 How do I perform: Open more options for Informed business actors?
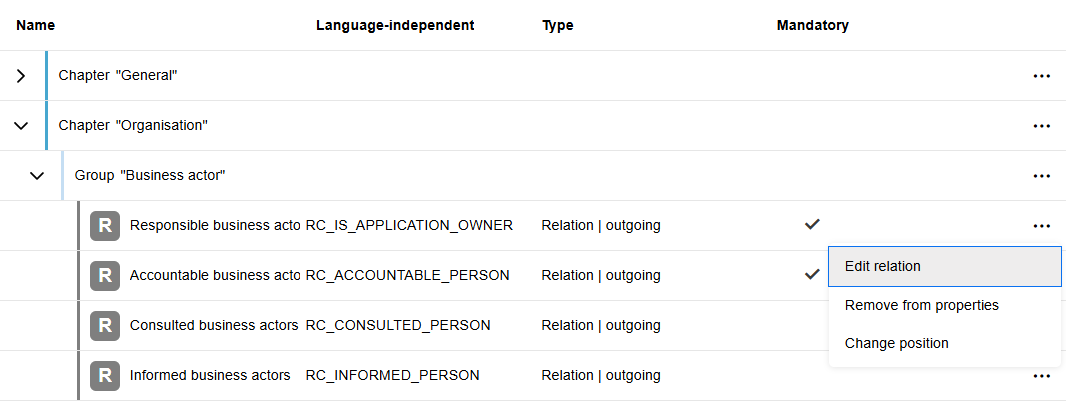pyautogui.click(x=1041, y=376)
